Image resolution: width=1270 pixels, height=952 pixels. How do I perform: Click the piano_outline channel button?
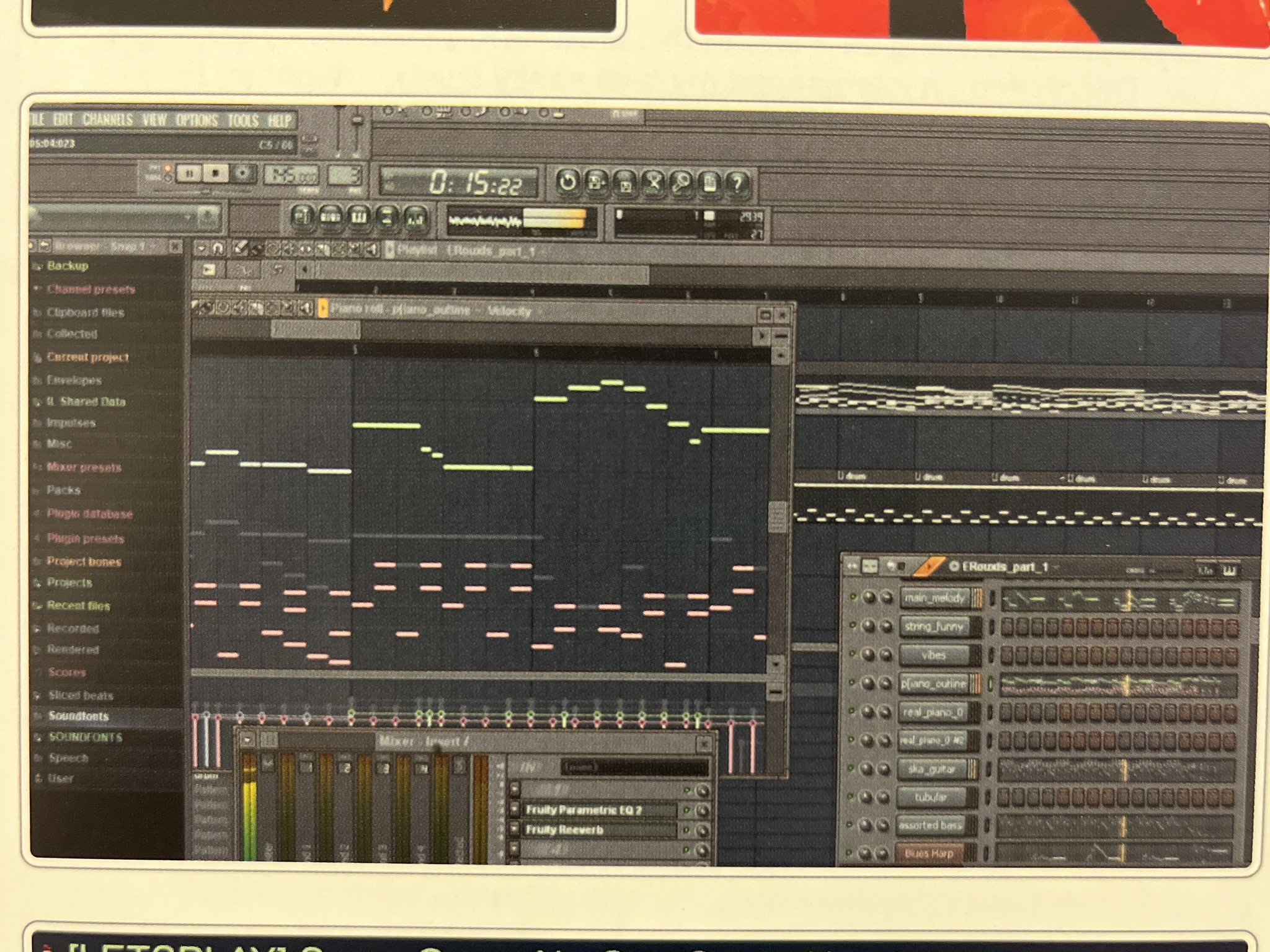pos(933,683)
